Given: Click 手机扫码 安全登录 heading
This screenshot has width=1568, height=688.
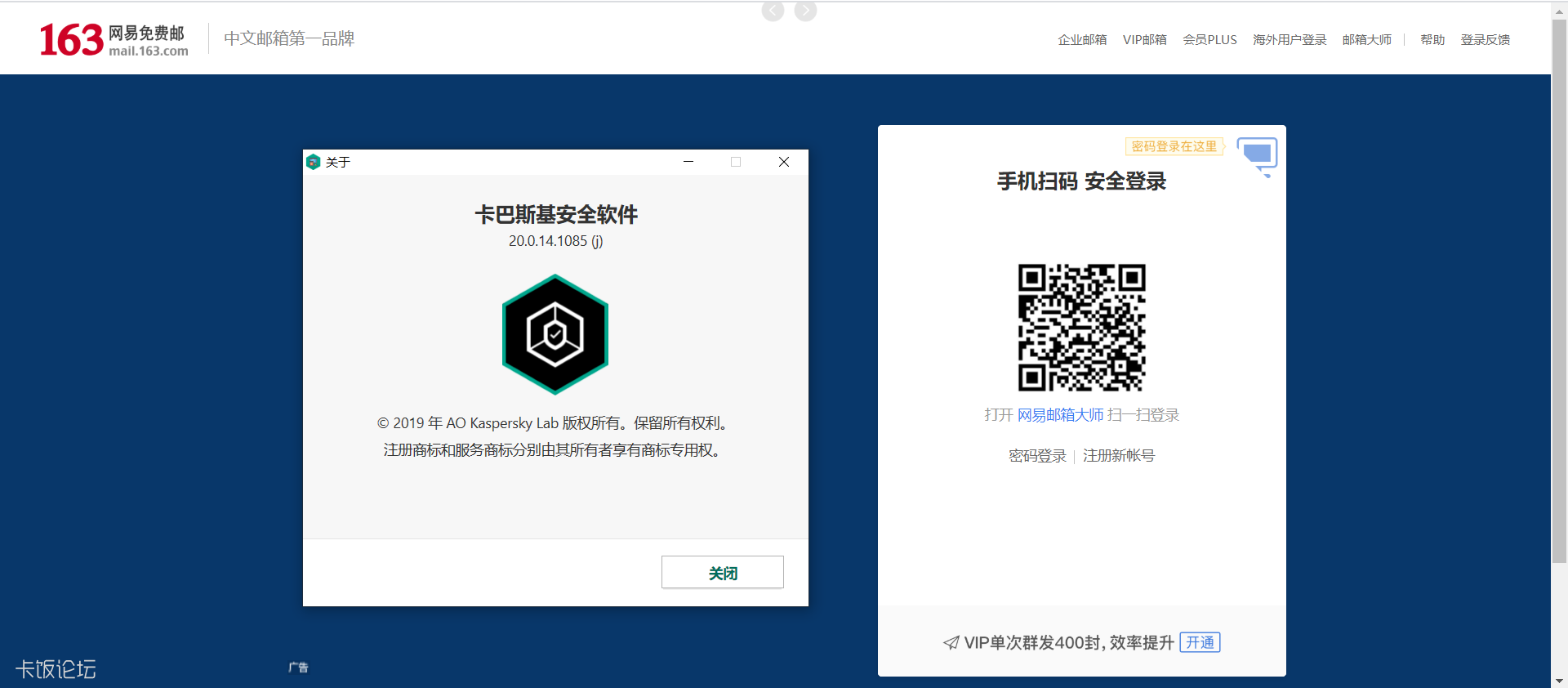Looking at the screenshot, I should [x=1082, y=181].
